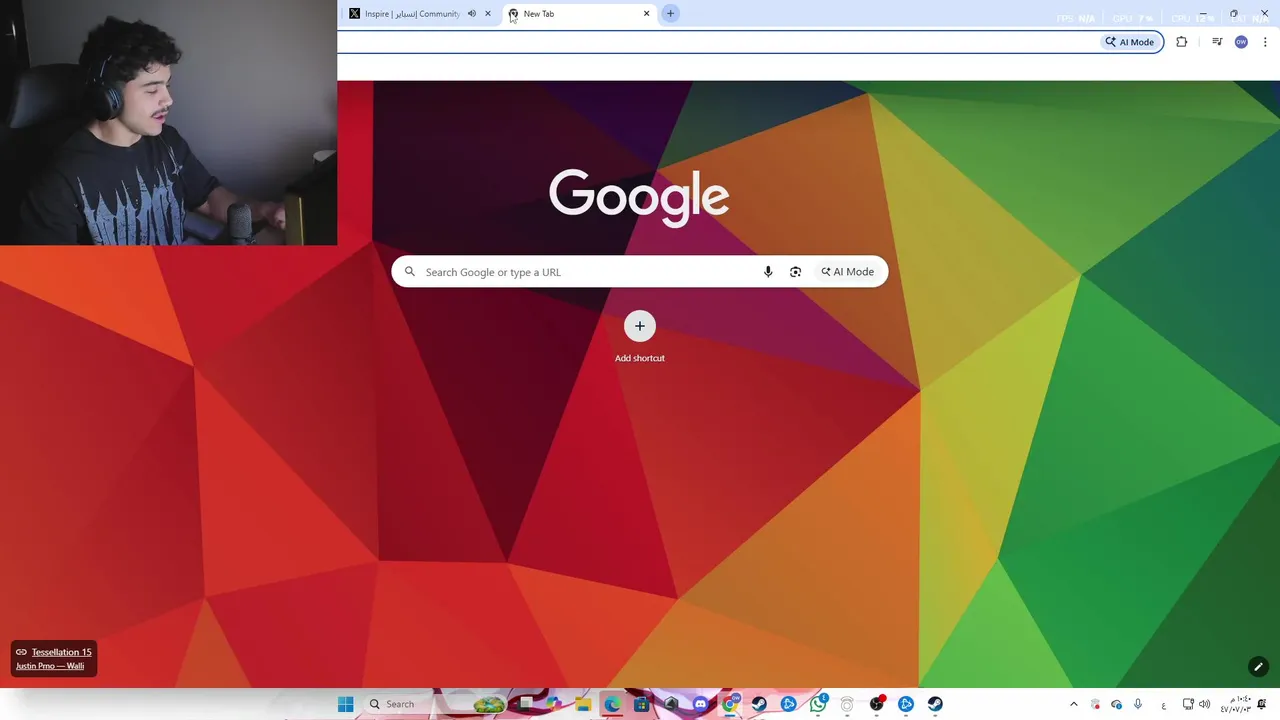This screenshot has height=720, width=1280.
Task: Click the Add shortcut plus button
Action: pyautogui.click(x=640, y=326)
